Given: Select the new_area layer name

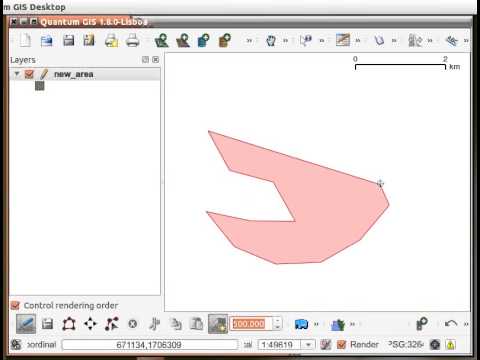Looking at the screenshot, I should point(74,74).
